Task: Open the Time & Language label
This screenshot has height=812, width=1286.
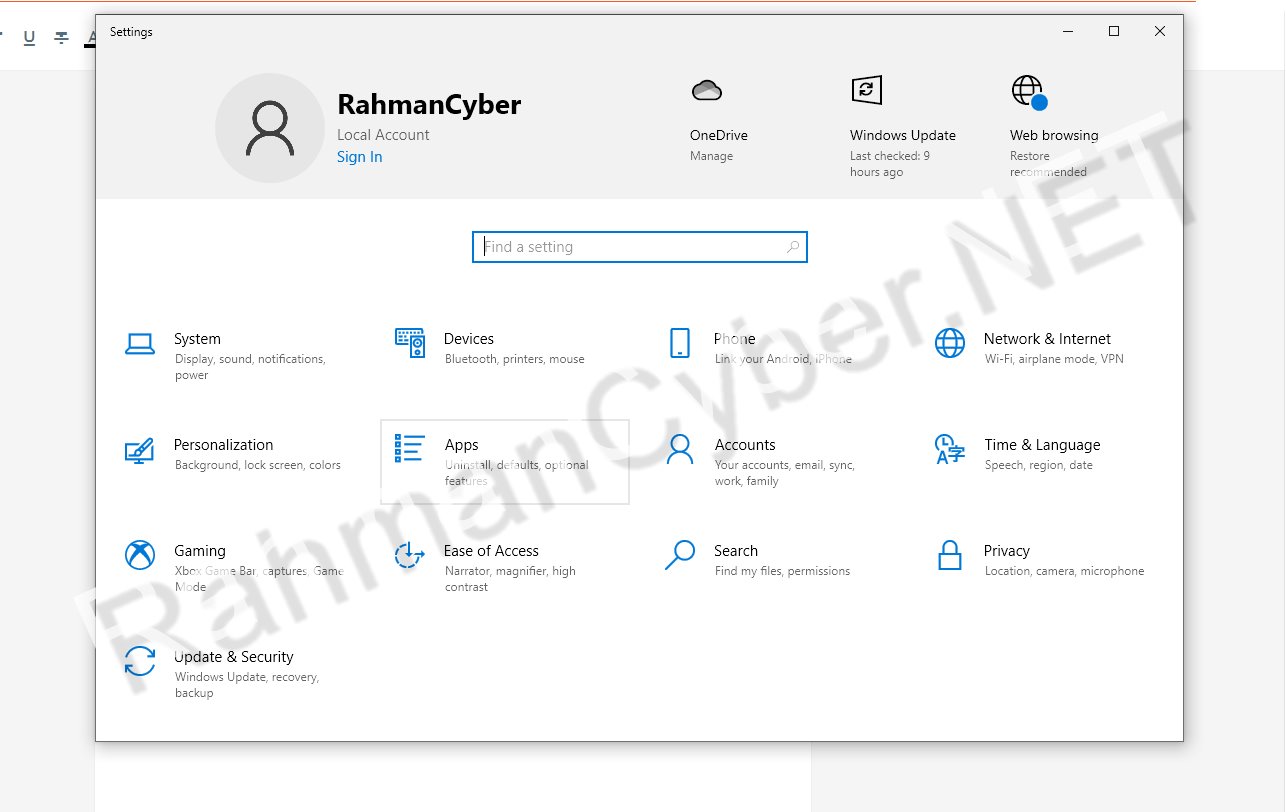Action: tap(1042, 445)
